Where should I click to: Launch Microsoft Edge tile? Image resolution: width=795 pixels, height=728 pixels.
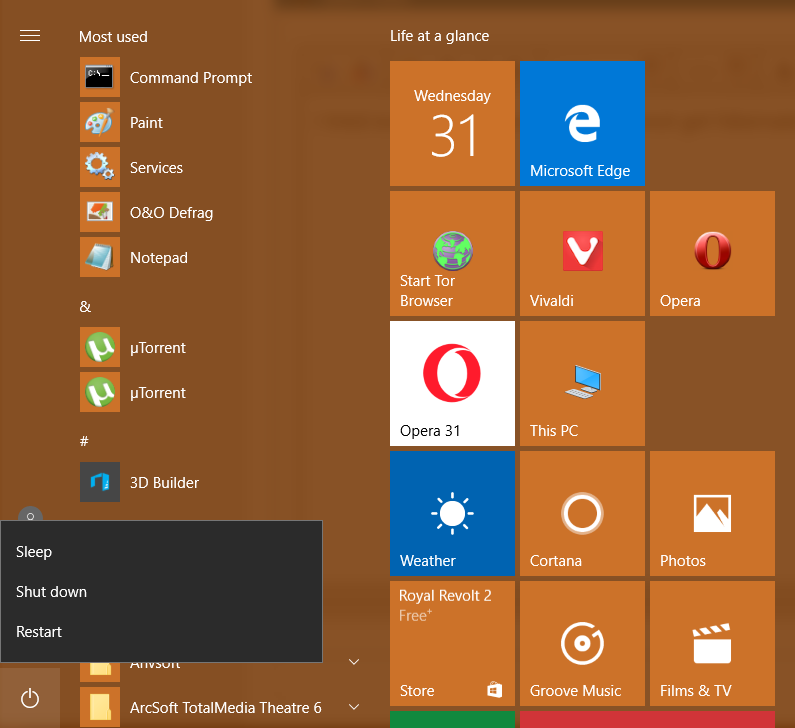tap(582, 123)
